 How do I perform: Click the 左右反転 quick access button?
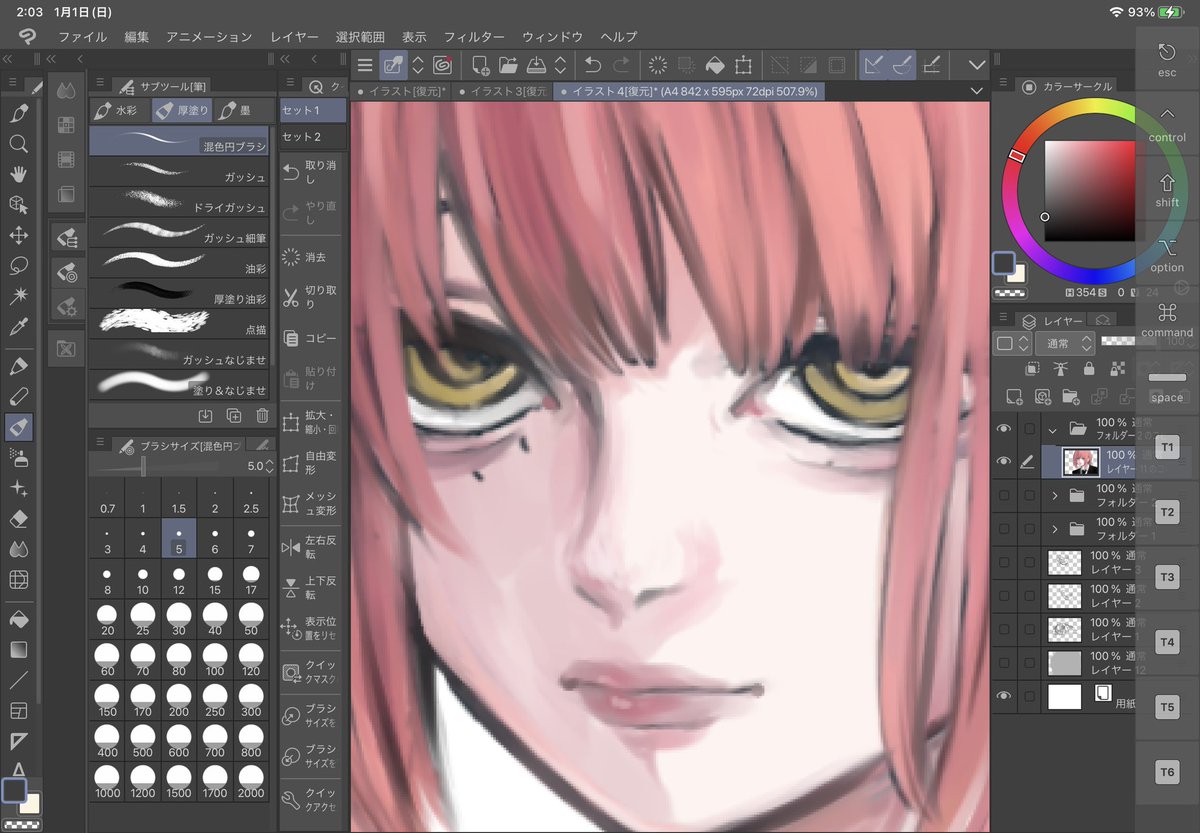tap(311, 547)
